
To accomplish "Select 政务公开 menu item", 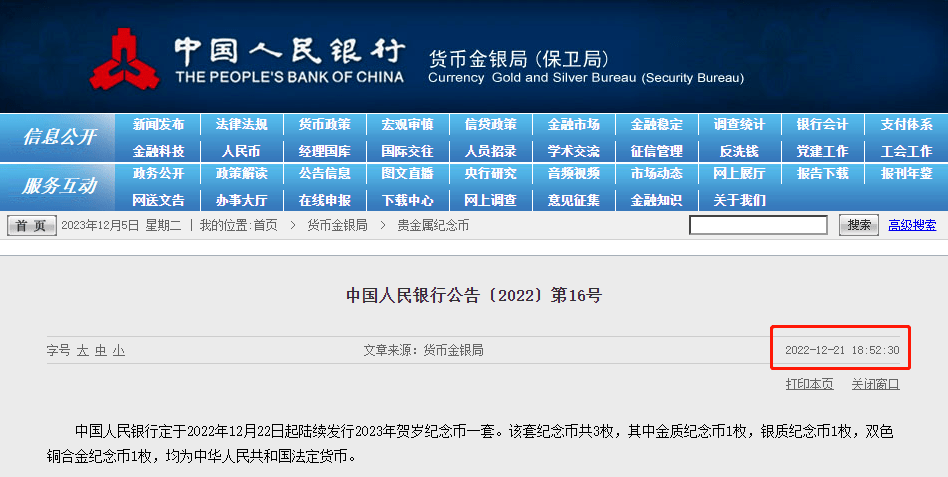I will [x=158, y=174].
